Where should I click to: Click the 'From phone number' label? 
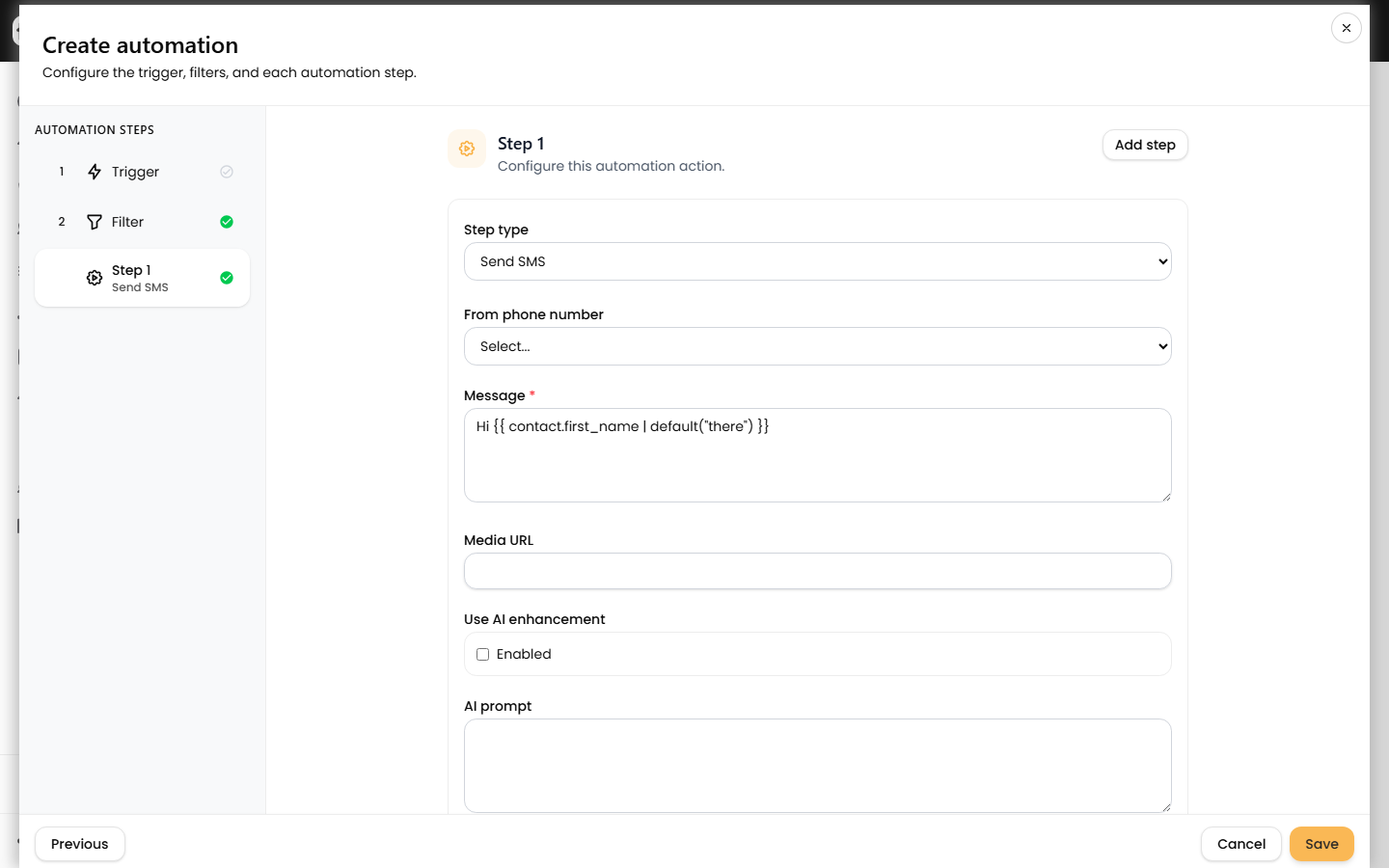533,314
